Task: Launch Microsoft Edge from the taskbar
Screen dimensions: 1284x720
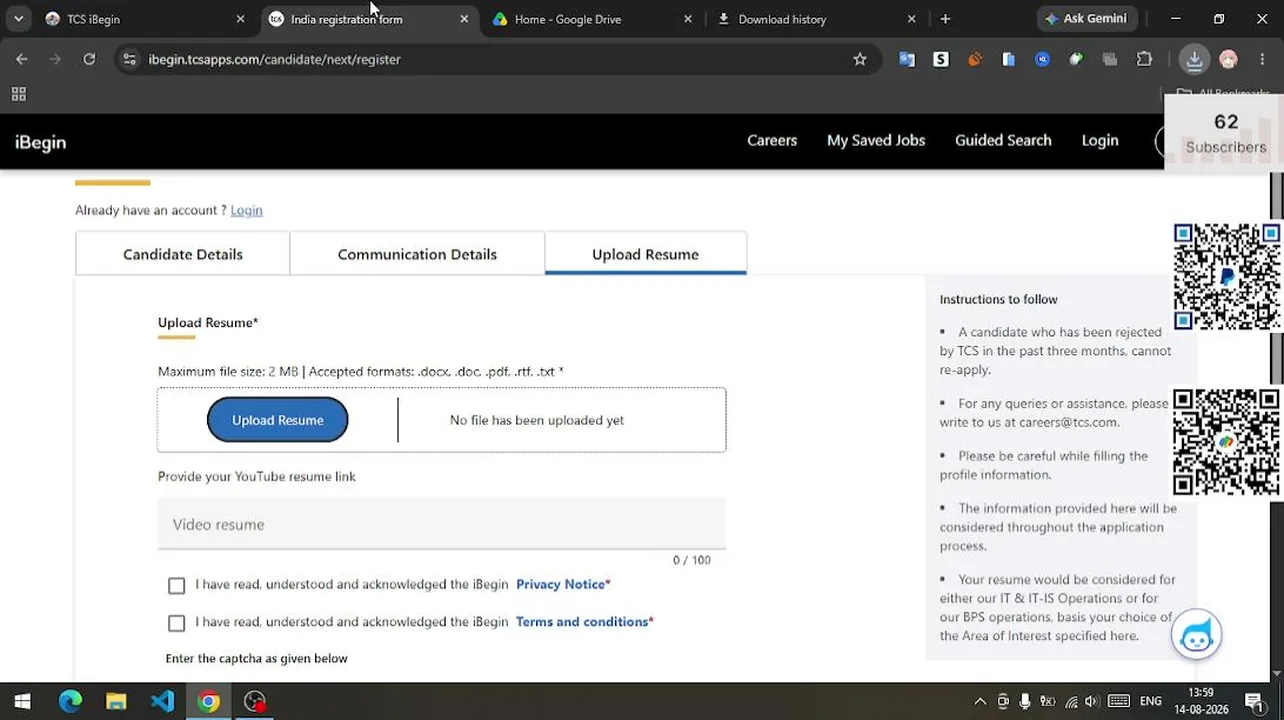Action: point(70,701)
